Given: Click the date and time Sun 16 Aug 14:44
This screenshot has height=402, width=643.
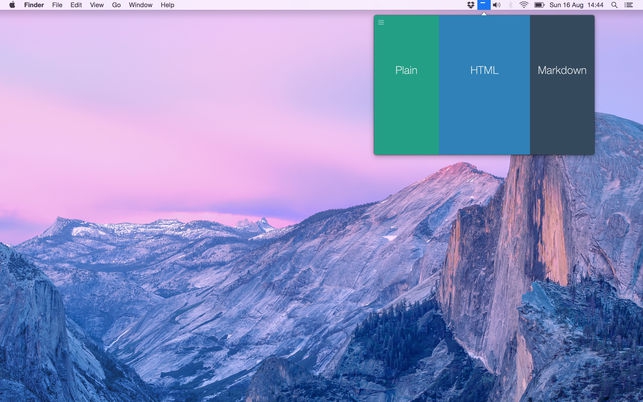Looking at the screenshot, I should pyautogui.click(x=576, y=5).
